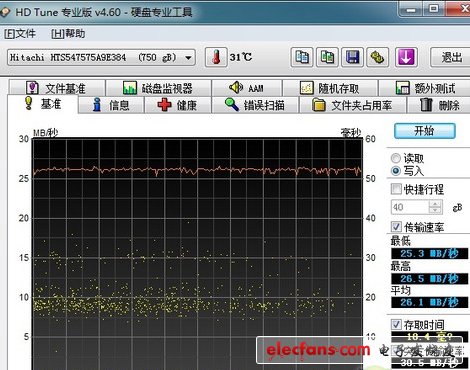
Task: Click the thermometer temperature icon
Action: click(216, 57)
